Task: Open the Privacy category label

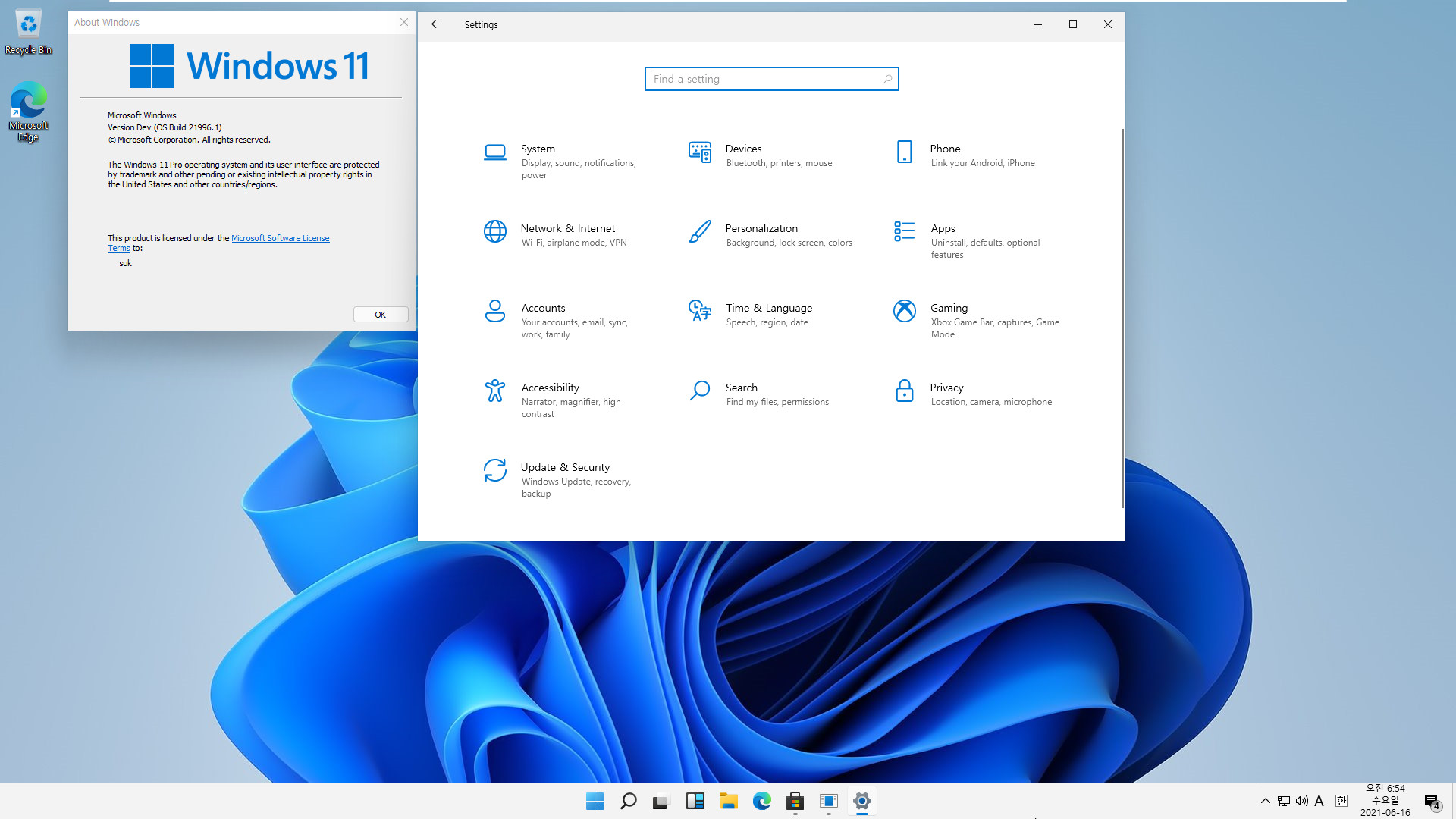Action: [x=946, y=388]
